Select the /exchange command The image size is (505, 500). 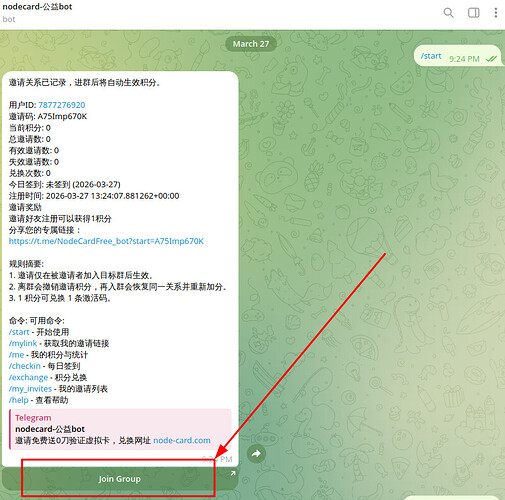pos(28,377)
